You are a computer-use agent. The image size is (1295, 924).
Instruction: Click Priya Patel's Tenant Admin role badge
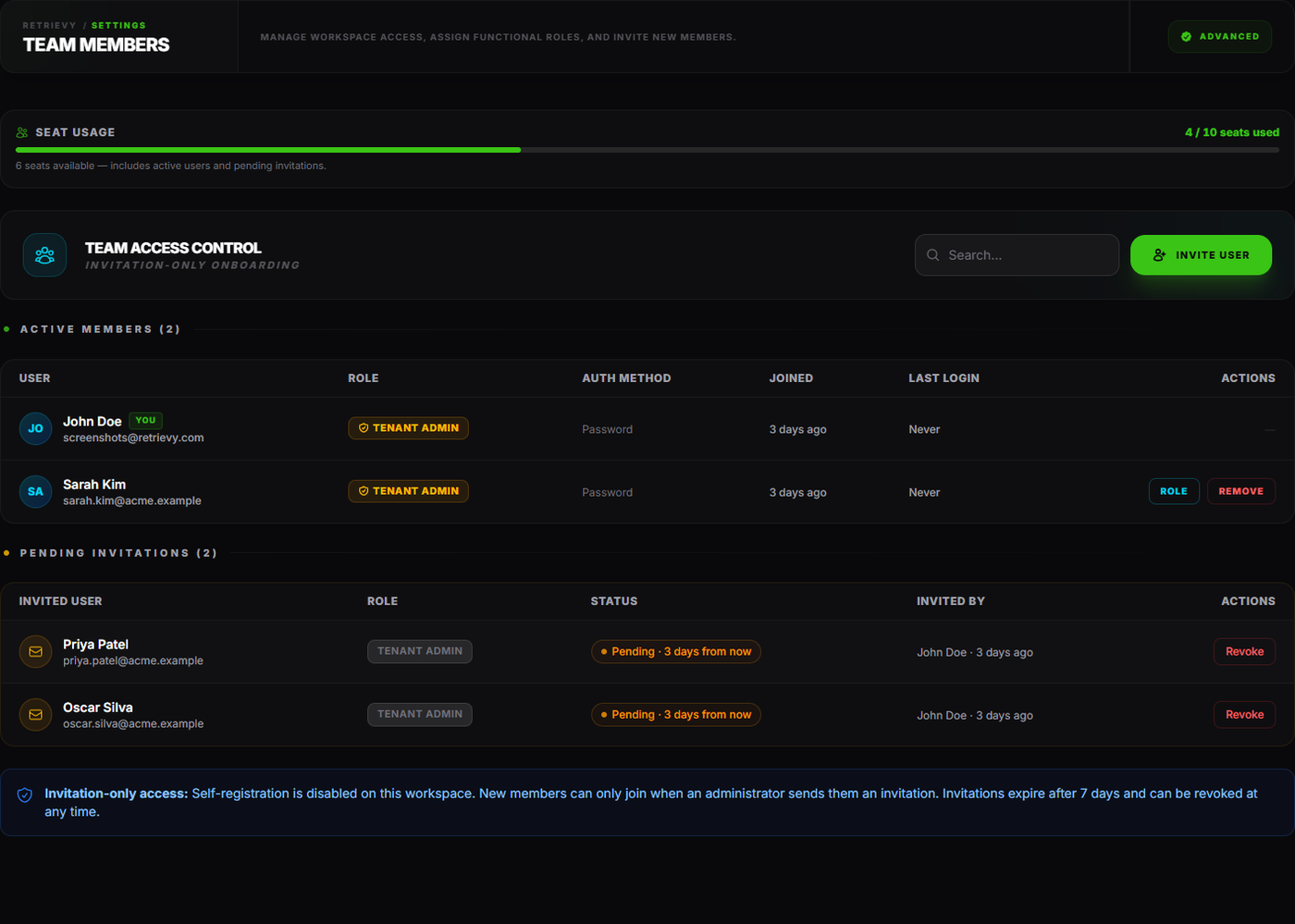420,651
